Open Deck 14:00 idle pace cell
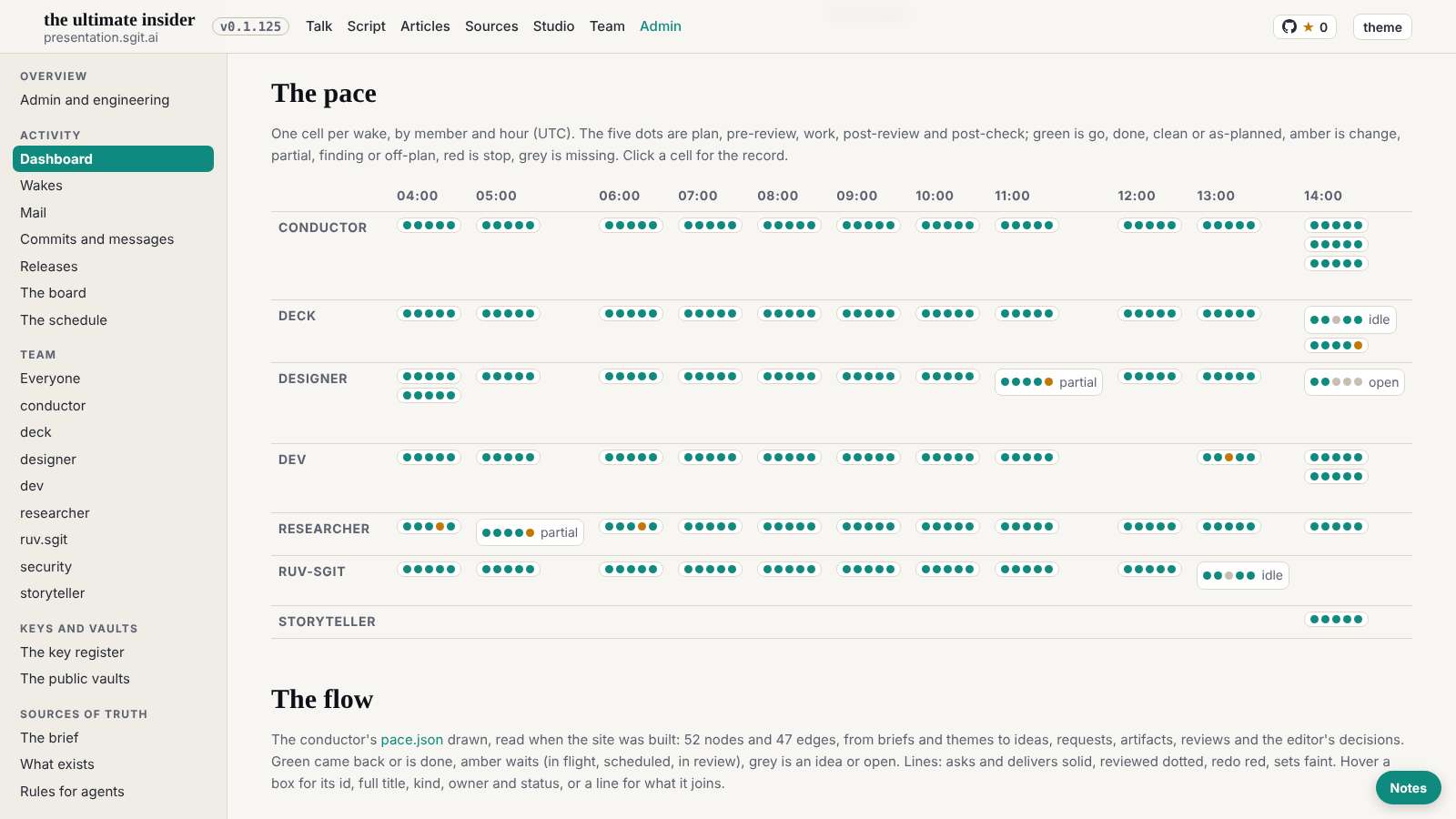1456x819 pixels. click(1350, 319)
